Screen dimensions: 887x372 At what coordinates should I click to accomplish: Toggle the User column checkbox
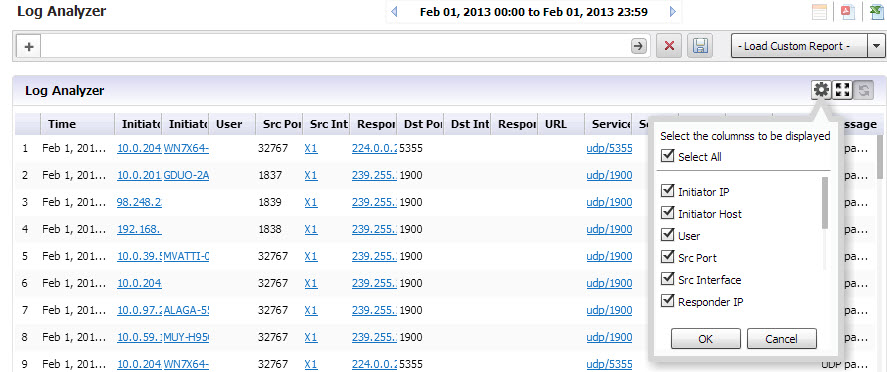668,235
